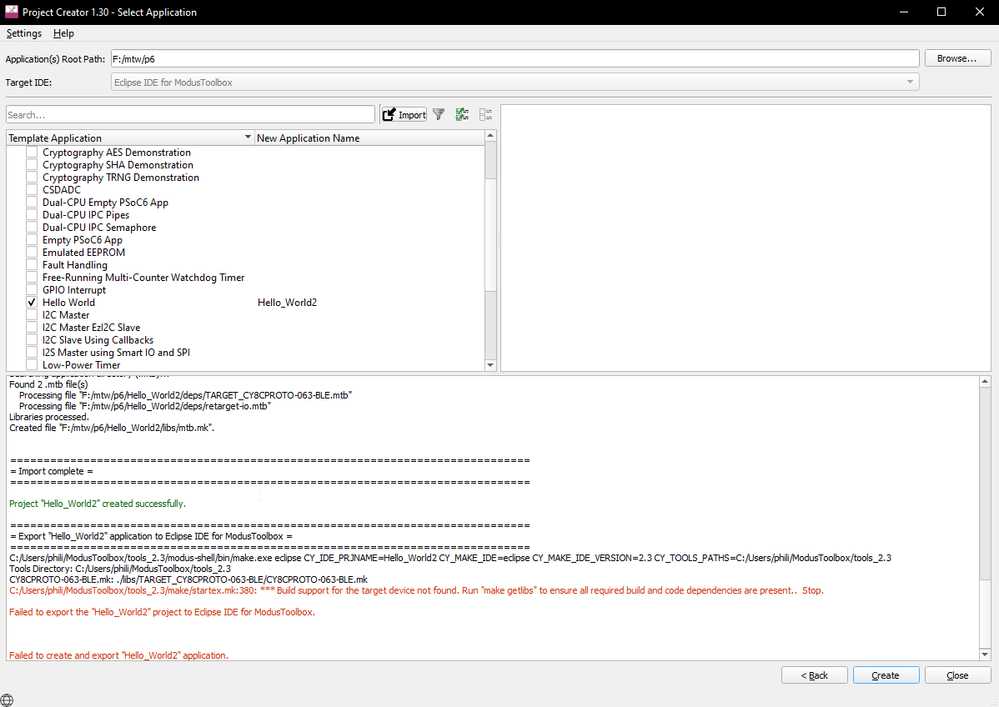Check the Empty PSoC6 App template
The height and width of the screenshot is (707, 999).
31,240
